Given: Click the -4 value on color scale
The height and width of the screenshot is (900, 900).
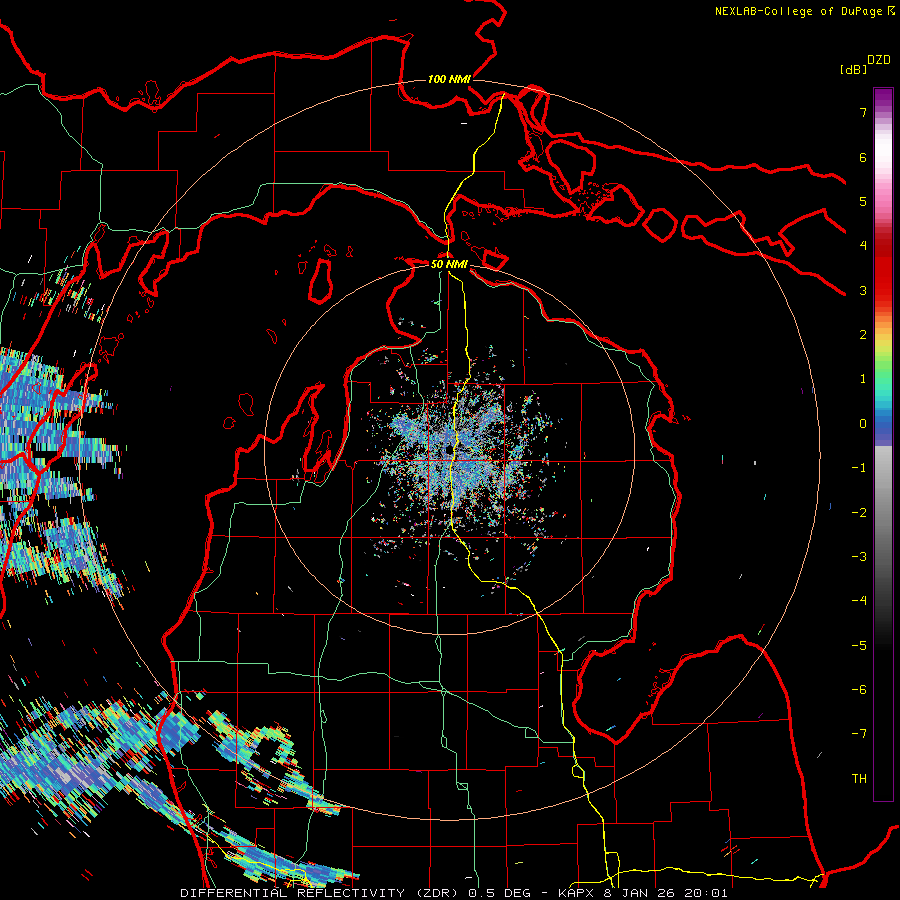Looking at the screenshot, I should [859, 601].
